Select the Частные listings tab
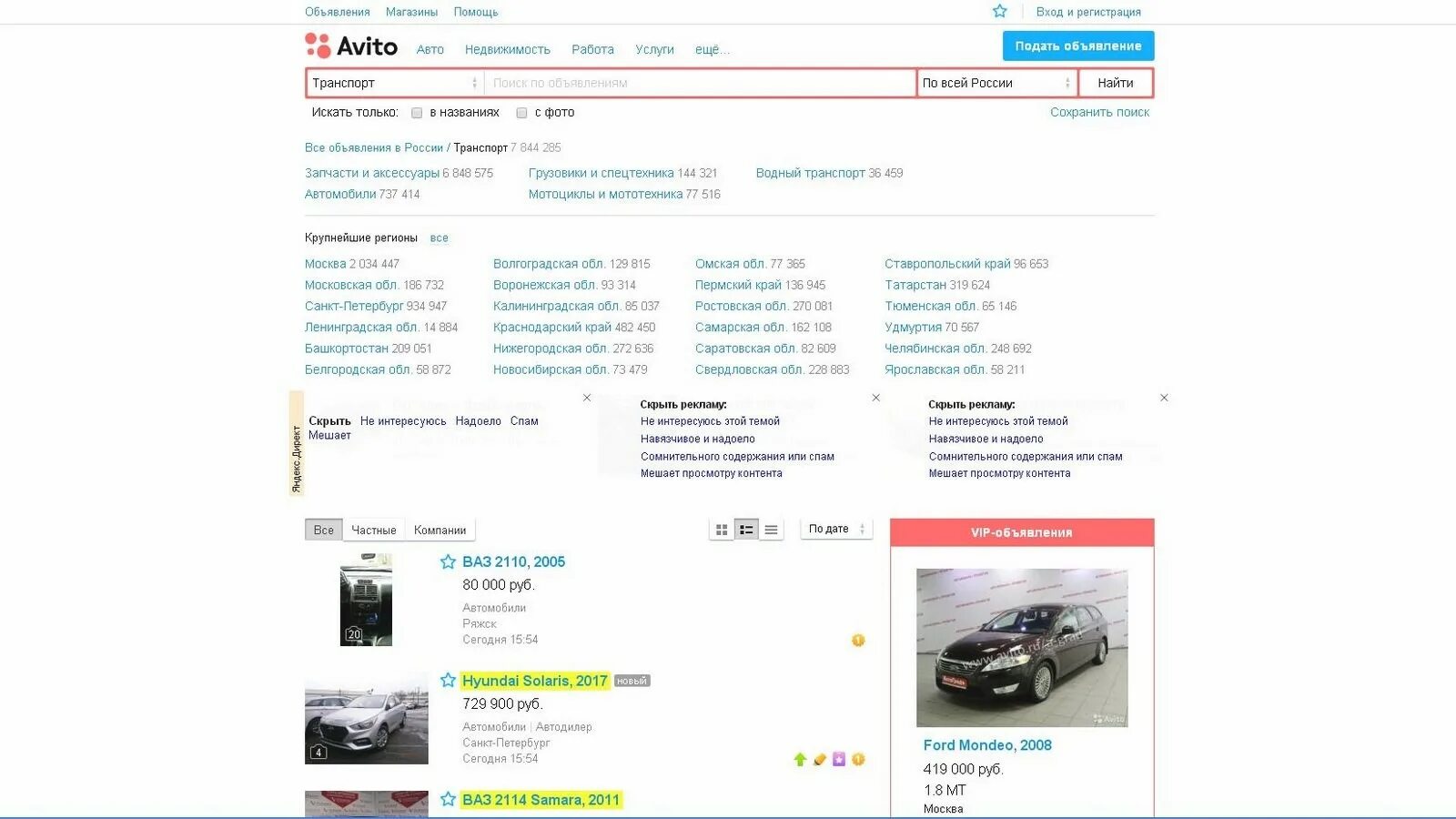Viewport: 1456px width, 819px height. pos(374,530)
